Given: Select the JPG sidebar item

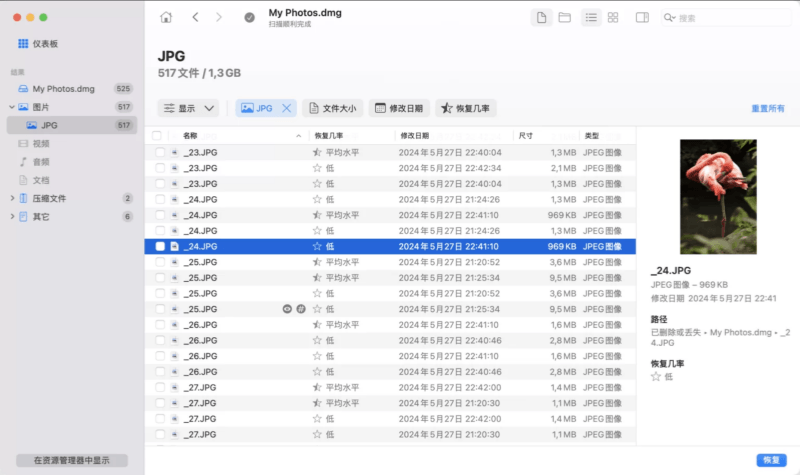Looking at the screenshot, I should pyautogui.click(x=72, y=125).
